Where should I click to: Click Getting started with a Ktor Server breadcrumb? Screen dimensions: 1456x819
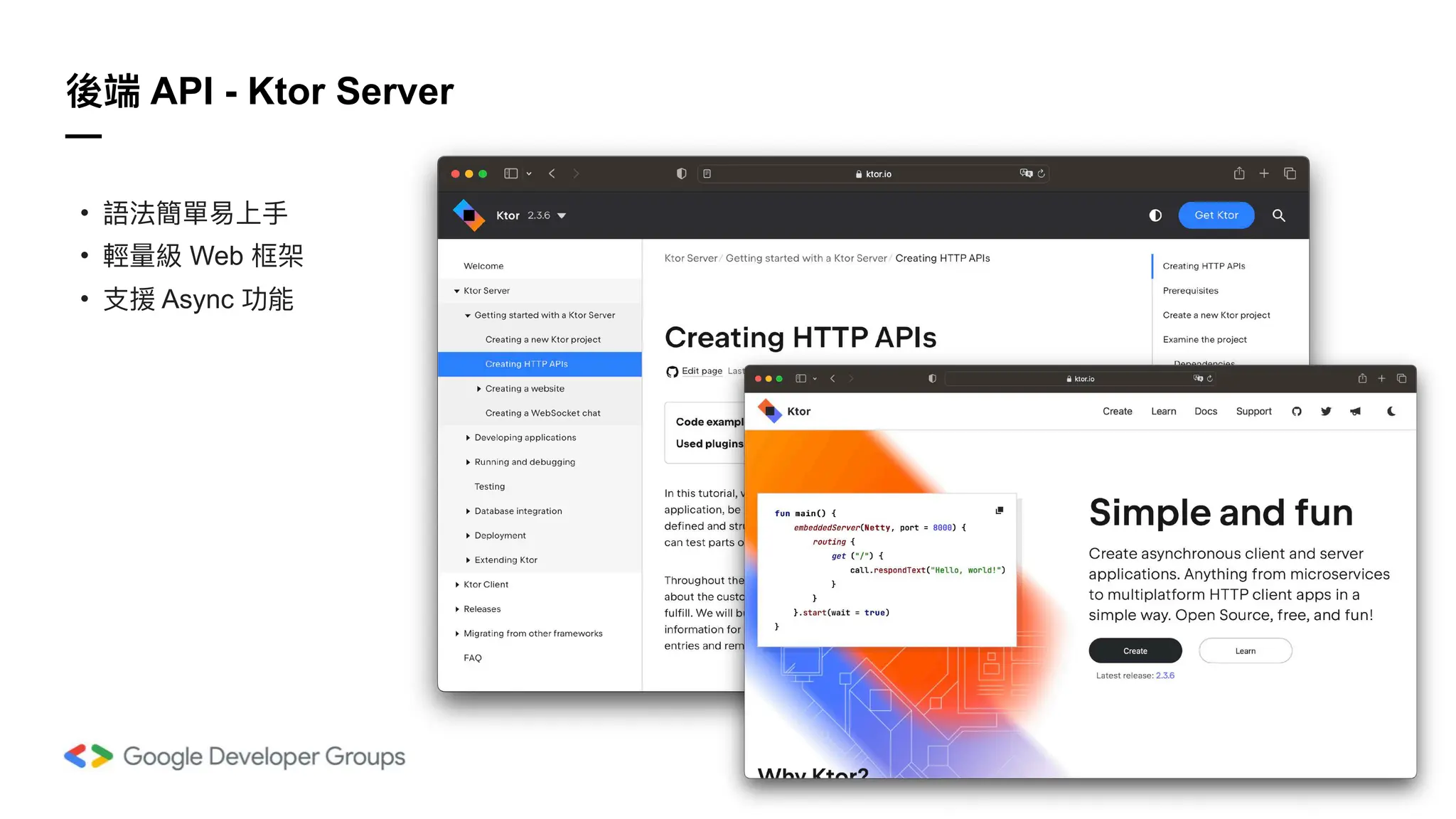(x=806, y=258)
